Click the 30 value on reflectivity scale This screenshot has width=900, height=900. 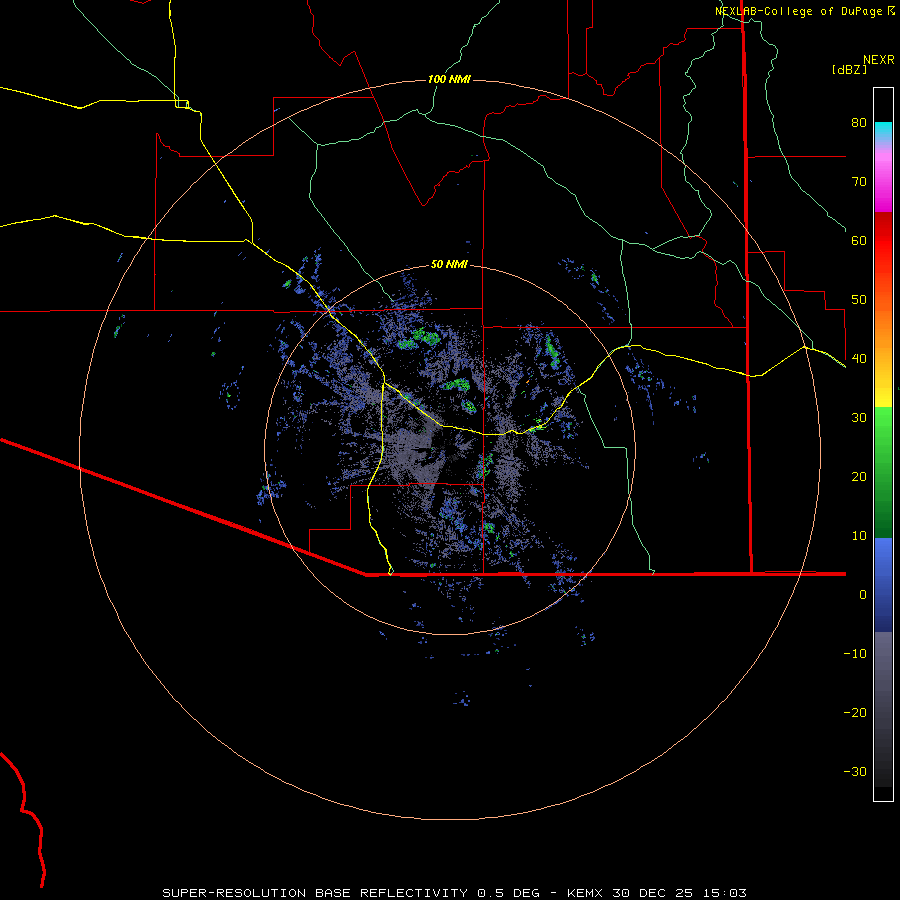click(x=859, y=418)
